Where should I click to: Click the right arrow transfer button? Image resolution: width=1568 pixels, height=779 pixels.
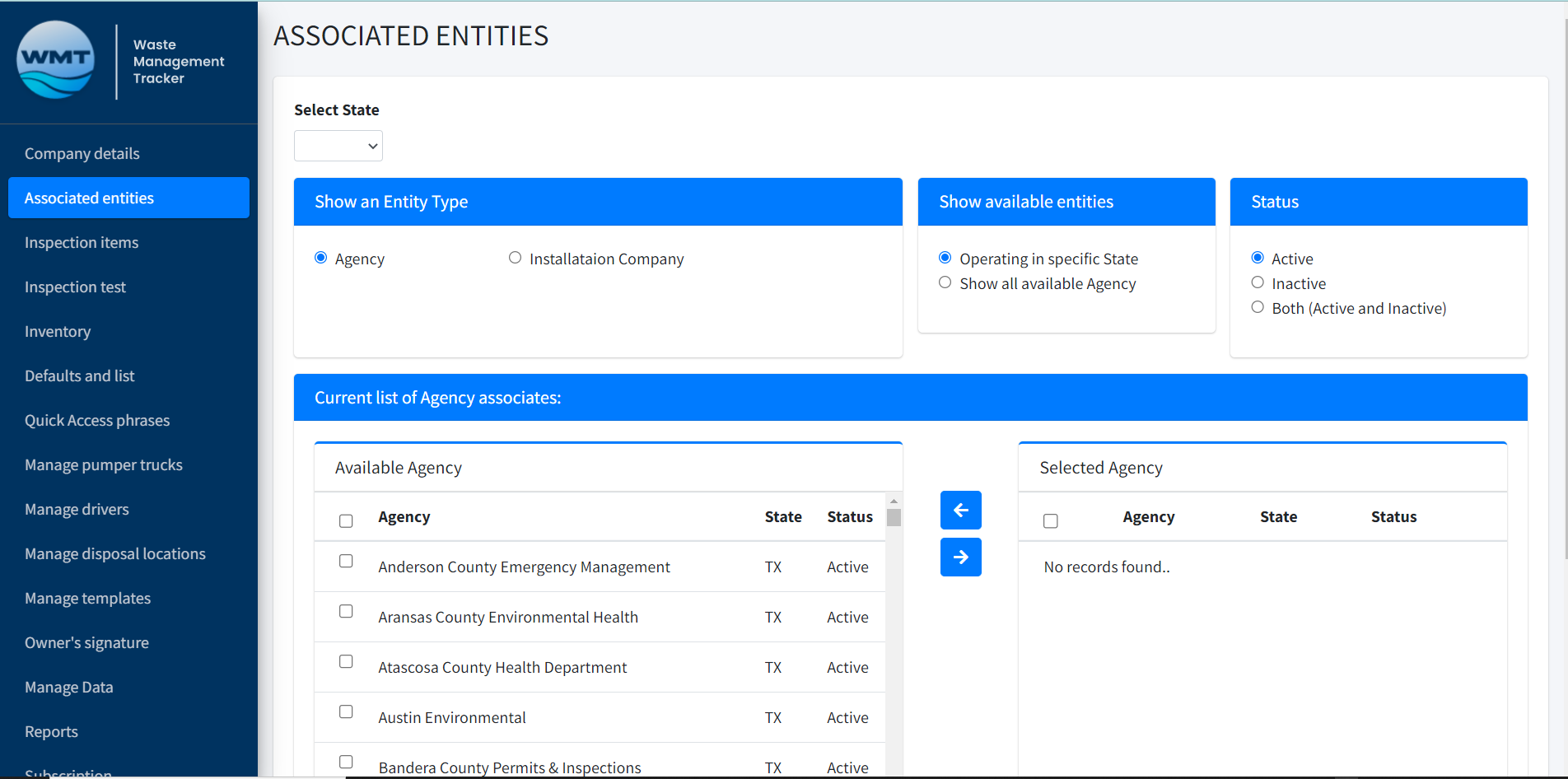click(960, 557)
